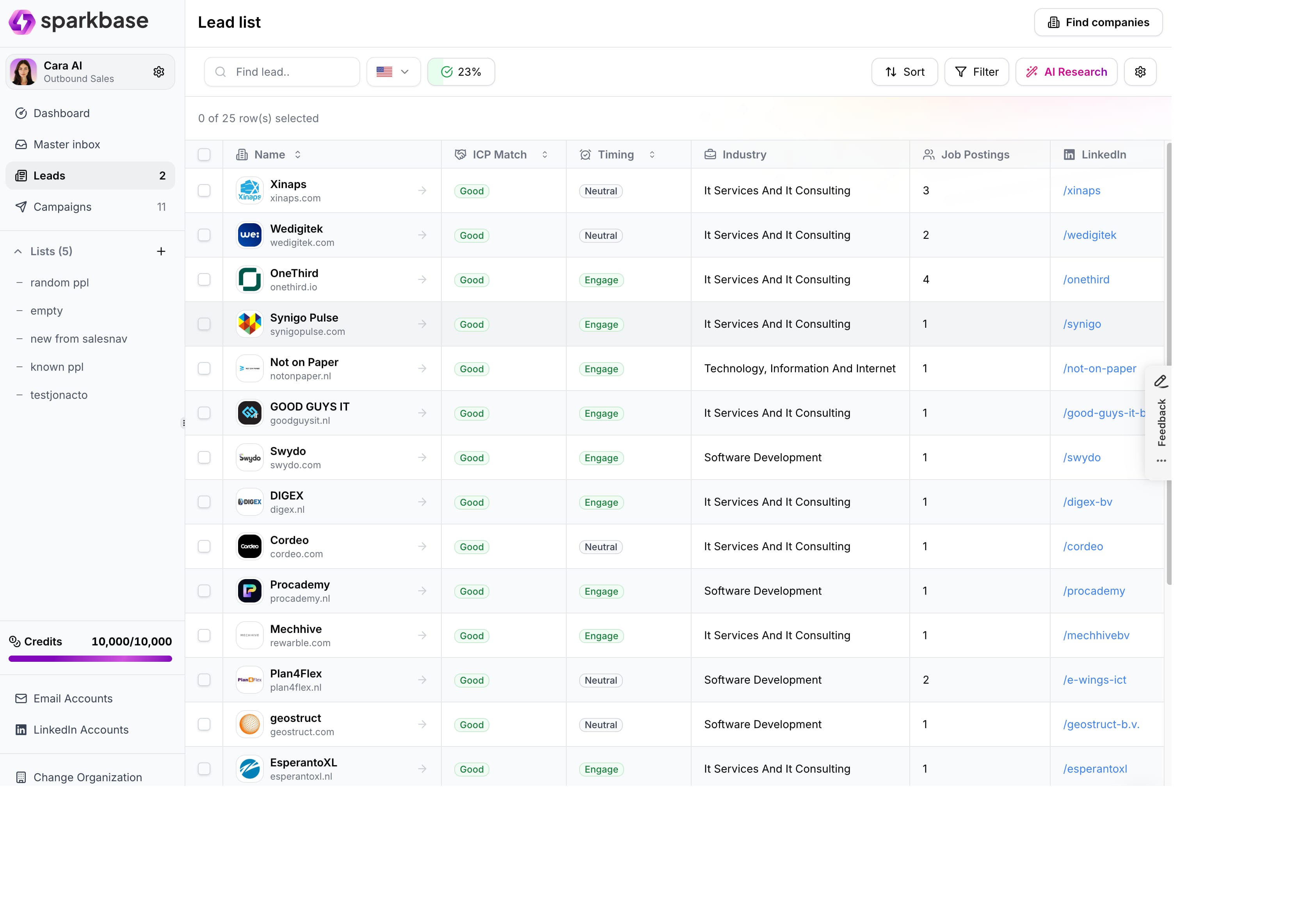Click in the Find lead search field

pos(282,72)
